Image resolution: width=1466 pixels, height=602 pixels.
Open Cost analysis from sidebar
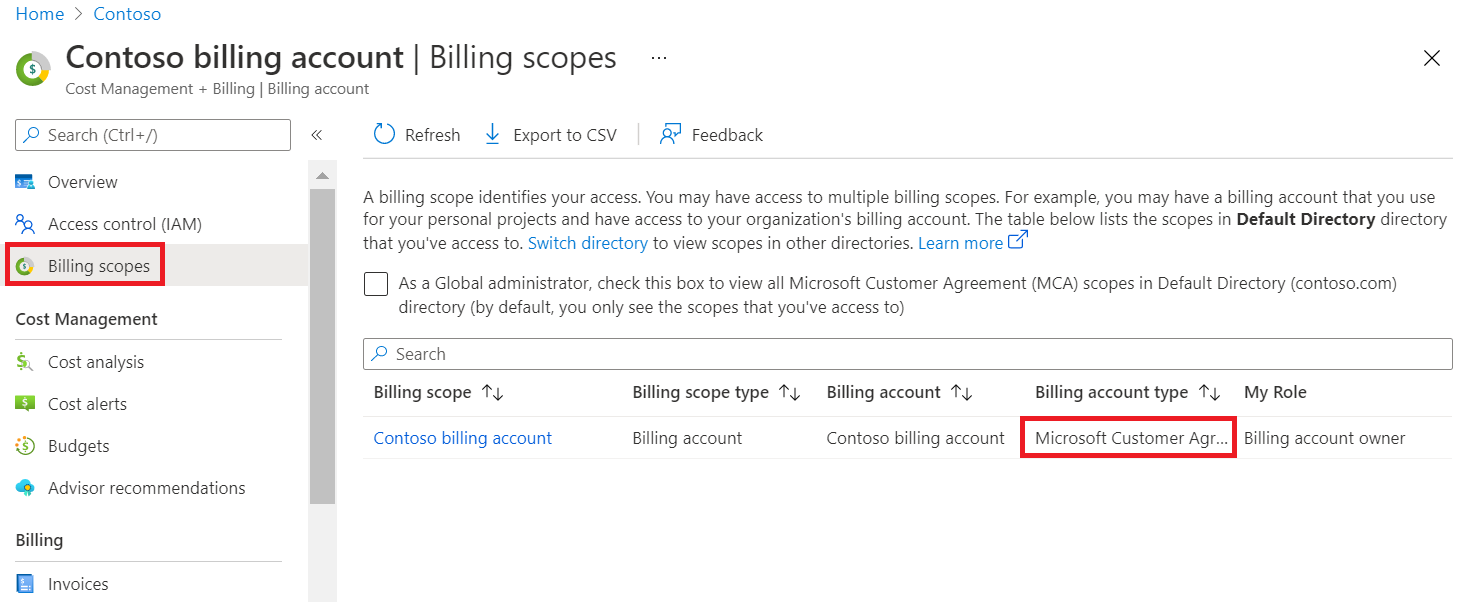pos(95,362)
